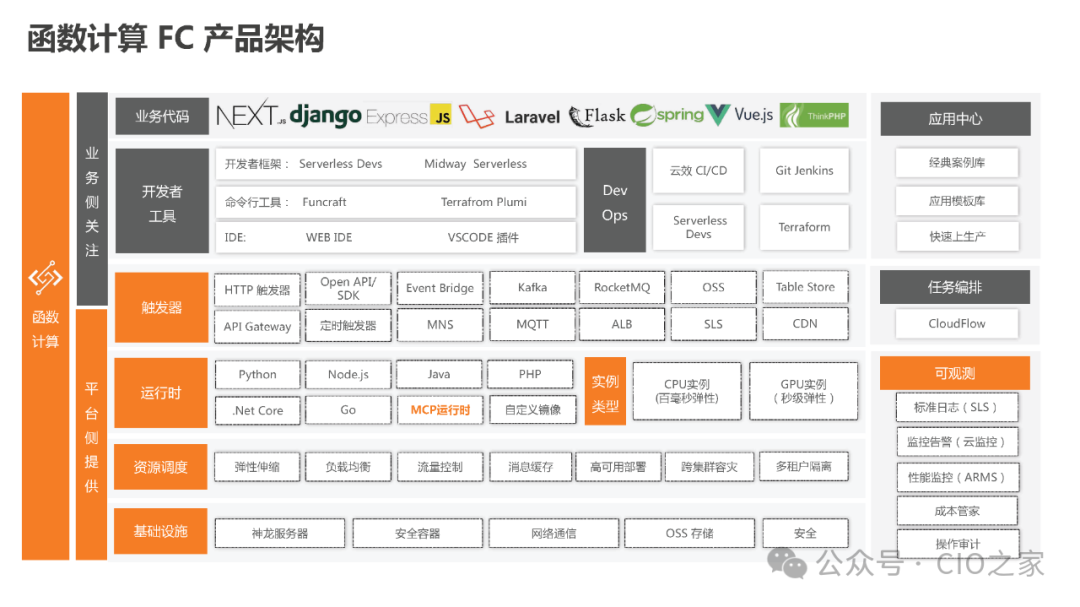Click the 自定义镜像 box

(x=532, y=410)
